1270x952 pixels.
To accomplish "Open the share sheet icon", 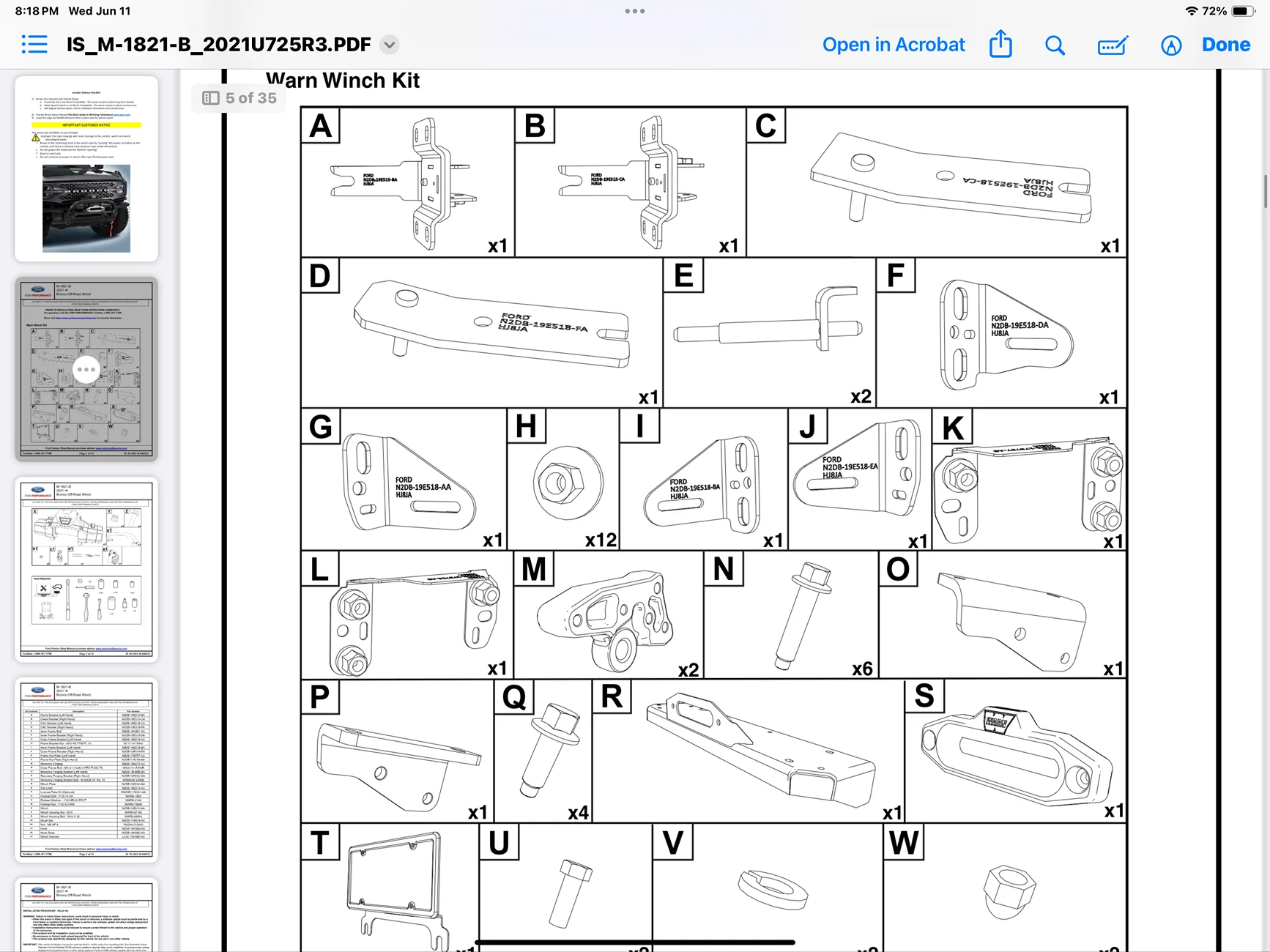I will pos(1000,44).
